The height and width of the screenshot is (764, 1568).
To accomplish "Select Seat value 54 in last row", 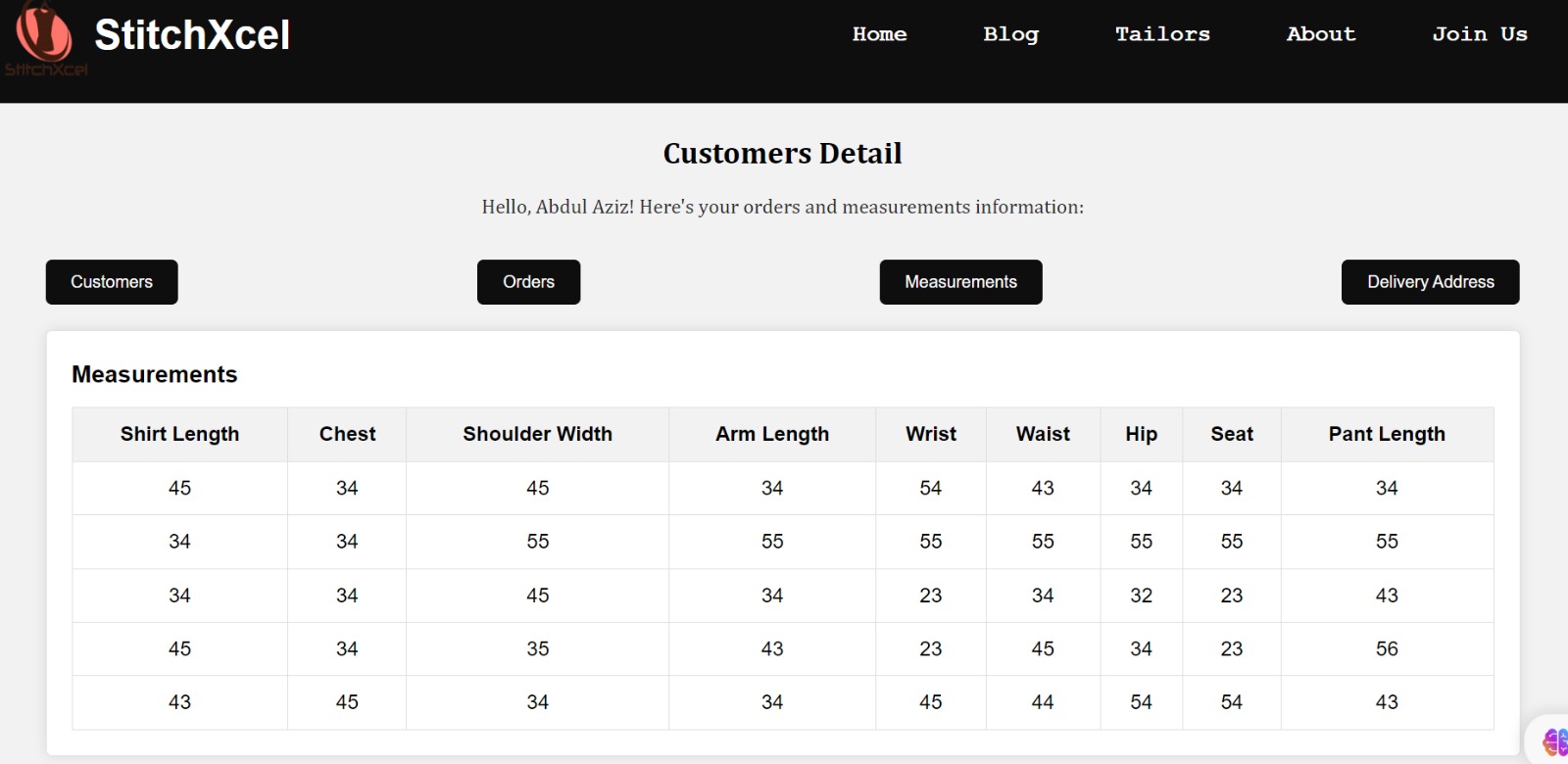I will (x=1232, y=702).
